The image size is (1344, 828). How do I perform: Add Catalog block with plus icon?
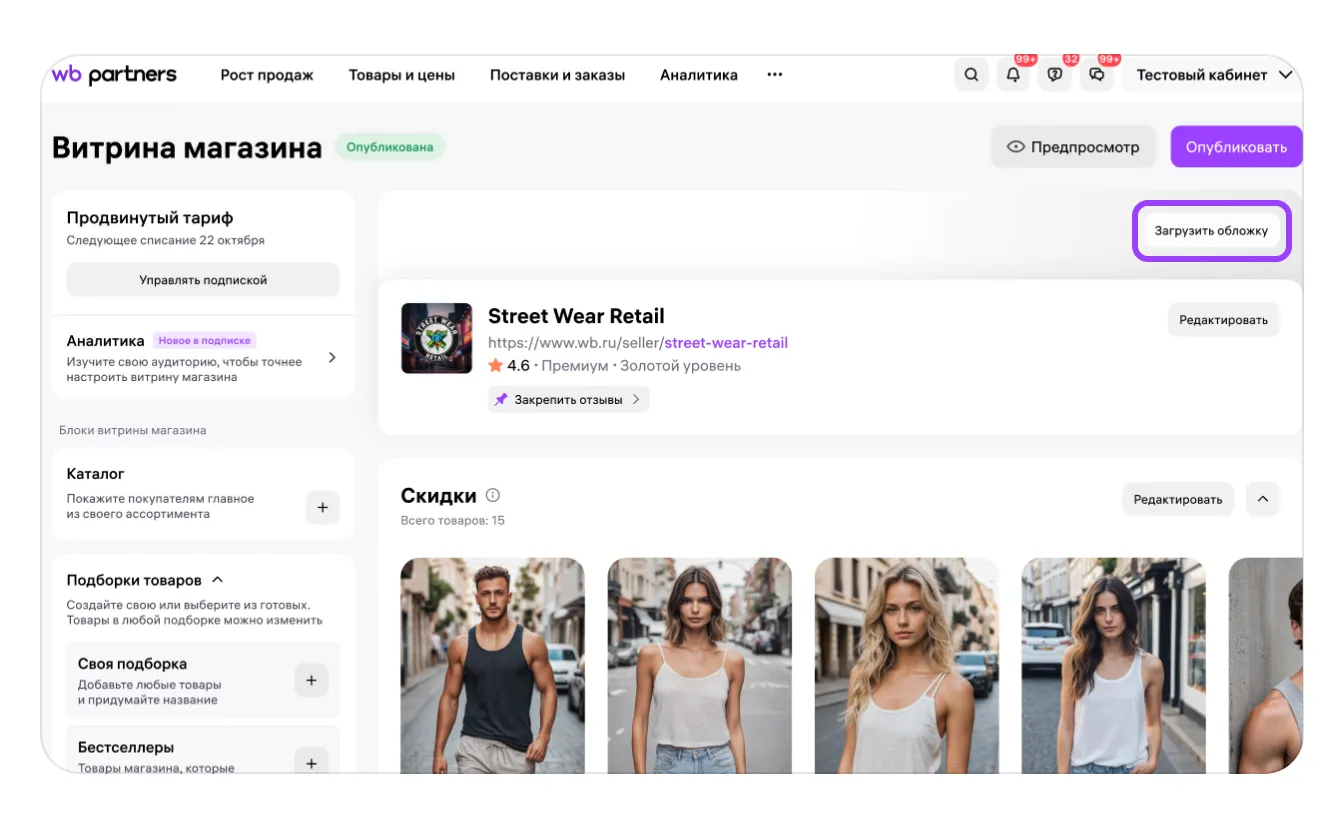click(x=322, y=507)
